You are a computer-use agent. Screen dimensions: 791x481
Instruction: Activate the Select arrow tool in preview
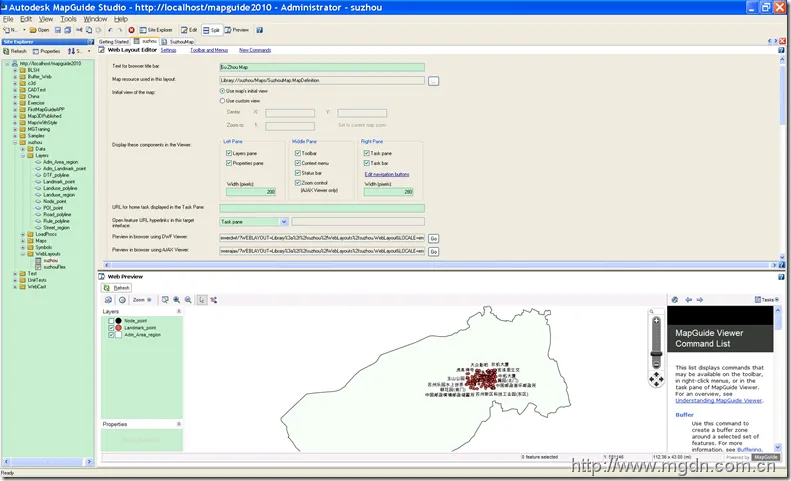point(202,300)
